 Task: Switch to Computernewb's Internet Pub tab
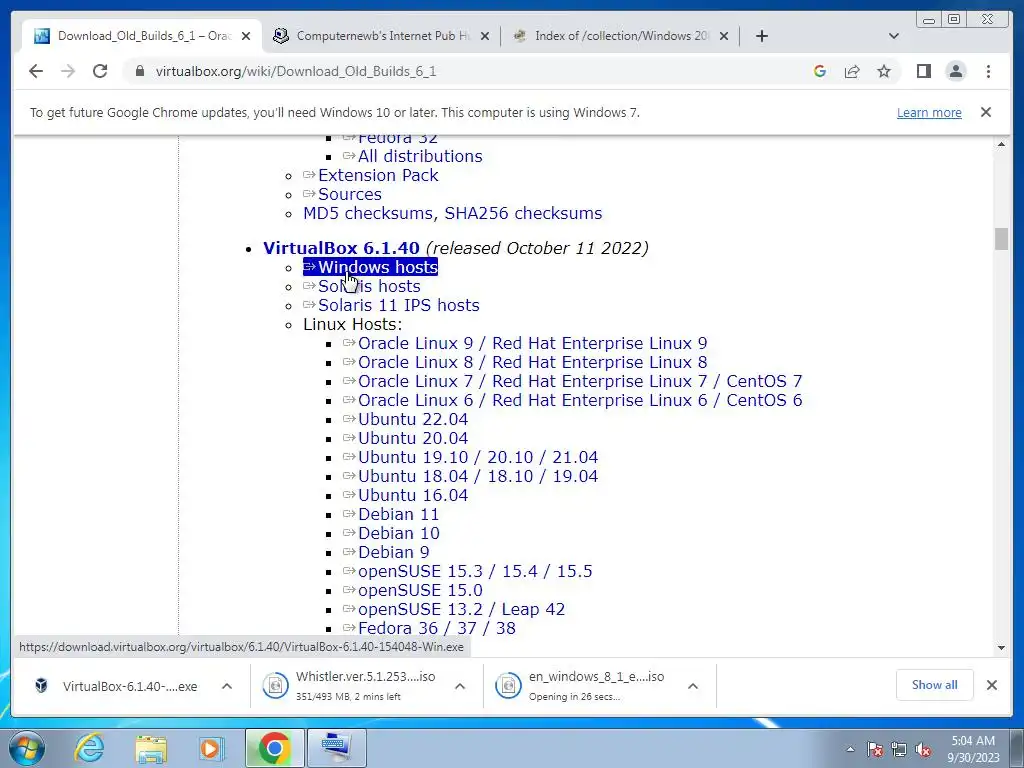coord(381,36)
